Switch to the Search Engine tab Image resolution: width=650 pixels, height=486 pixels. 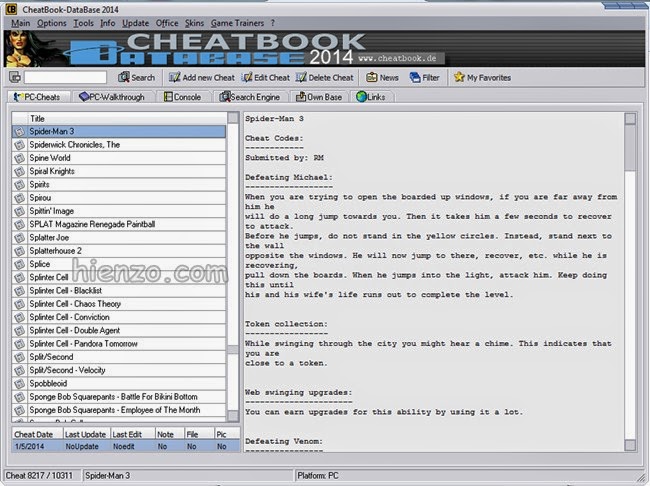click(250, 97)
